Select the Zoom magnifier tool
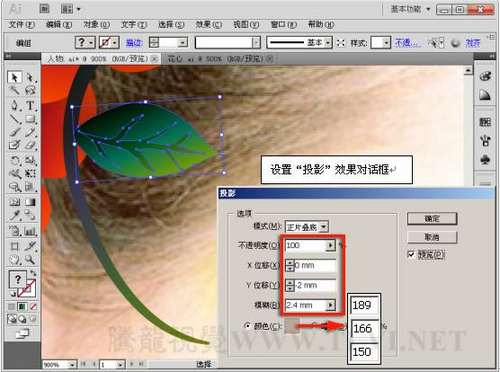The image size is (500, 372). (30, 259)
